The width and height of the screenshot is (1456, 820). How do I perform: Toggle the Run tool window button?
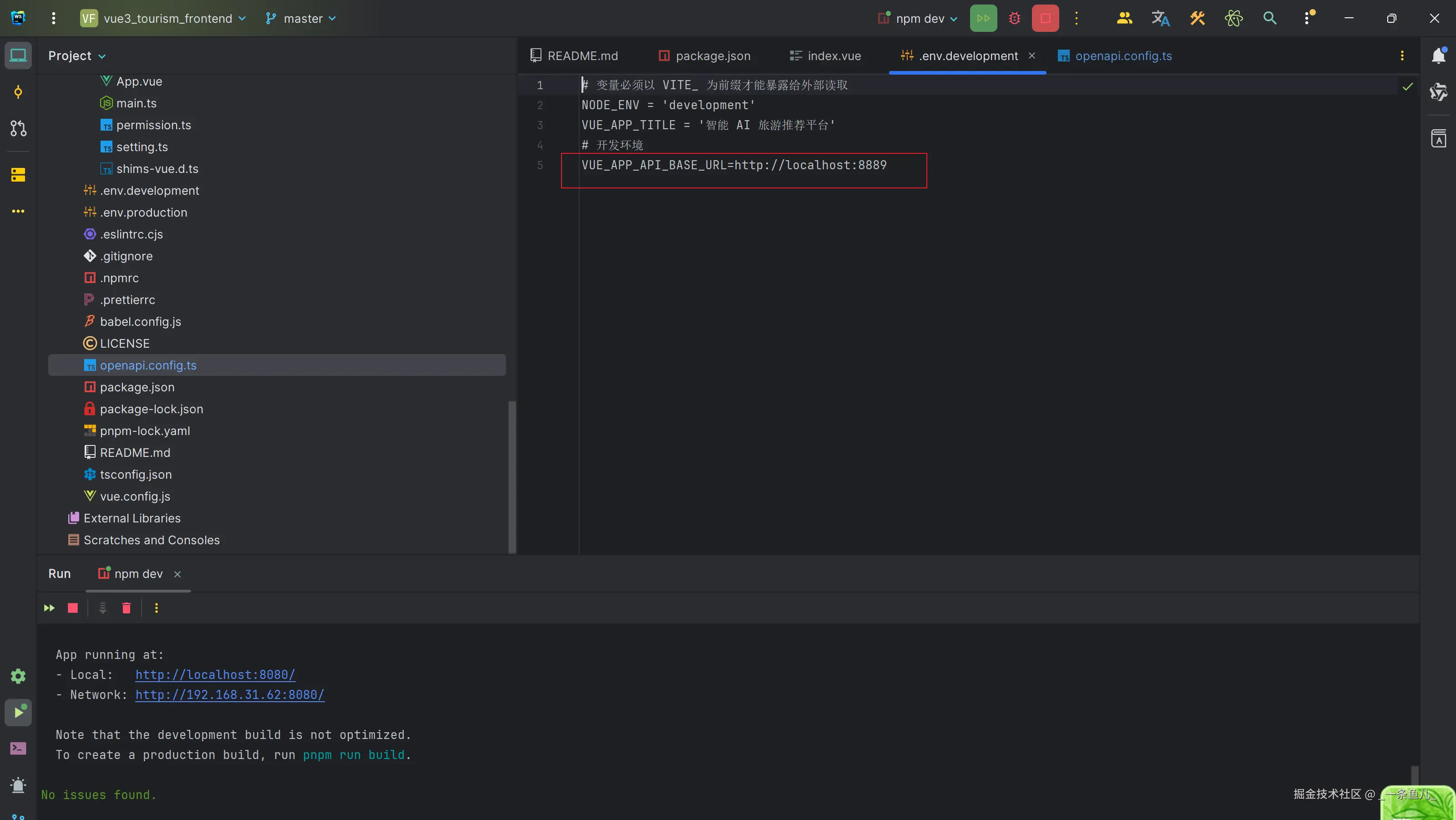tap(18, 712)
